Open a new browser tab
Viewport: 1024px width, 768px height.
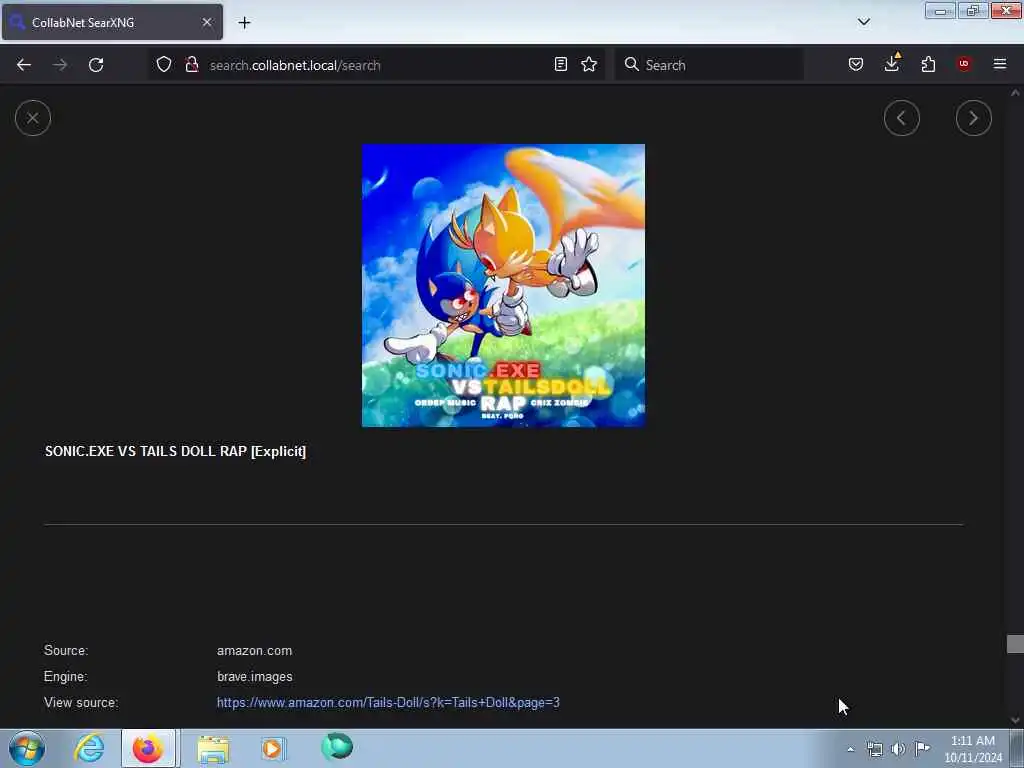point(244,23)
